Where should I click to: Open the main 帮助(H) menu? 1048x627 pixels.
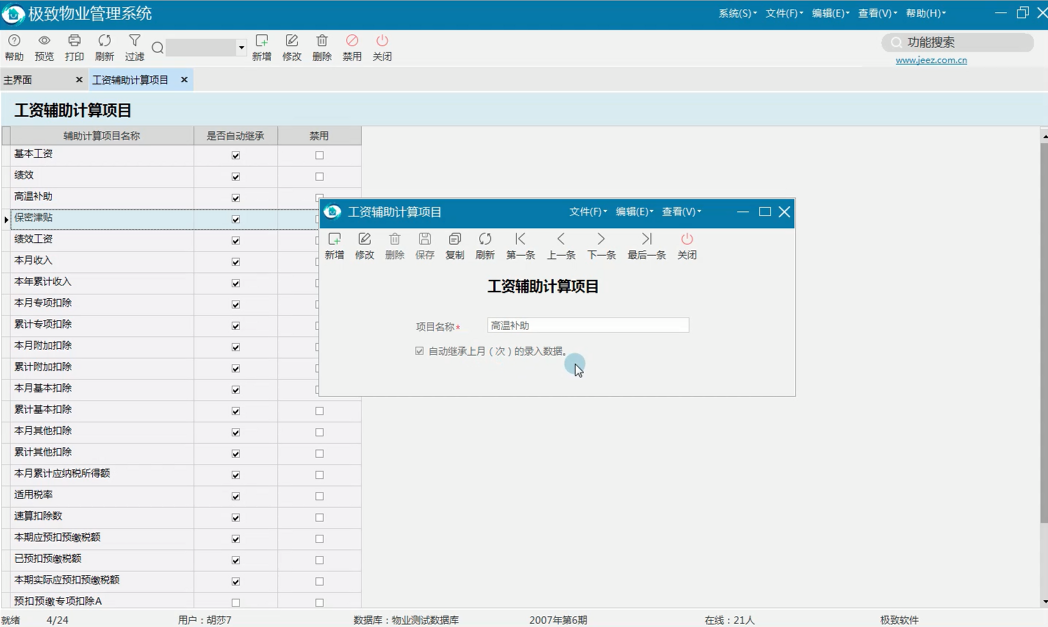[x=925, y=13]
